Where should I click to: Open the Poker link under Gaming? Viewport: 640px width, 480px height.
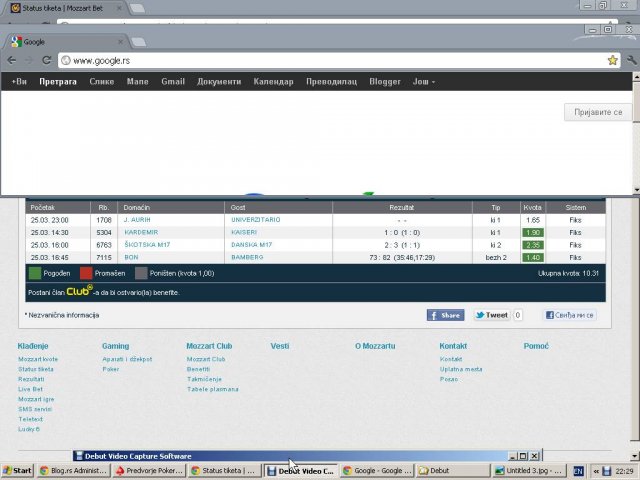(x=111, y=368)
